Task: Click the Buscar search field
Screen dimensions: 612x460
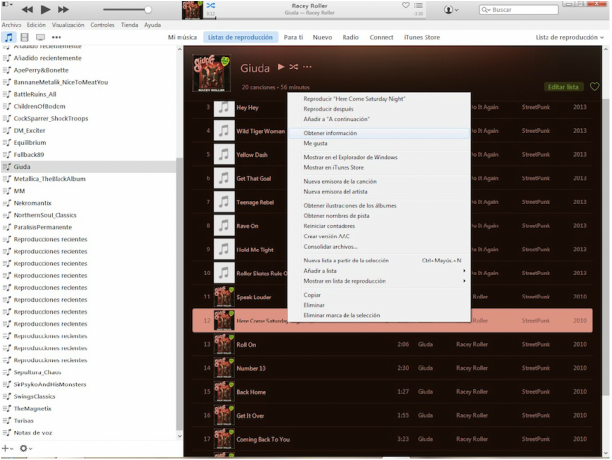Action: (519, 10)
